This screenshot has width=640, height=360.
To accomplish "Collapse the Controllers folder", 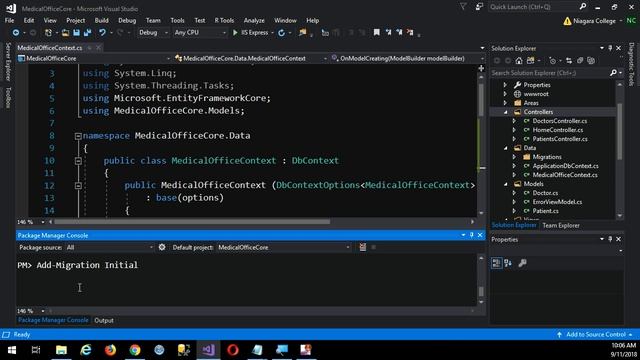I will coord(506,112).
